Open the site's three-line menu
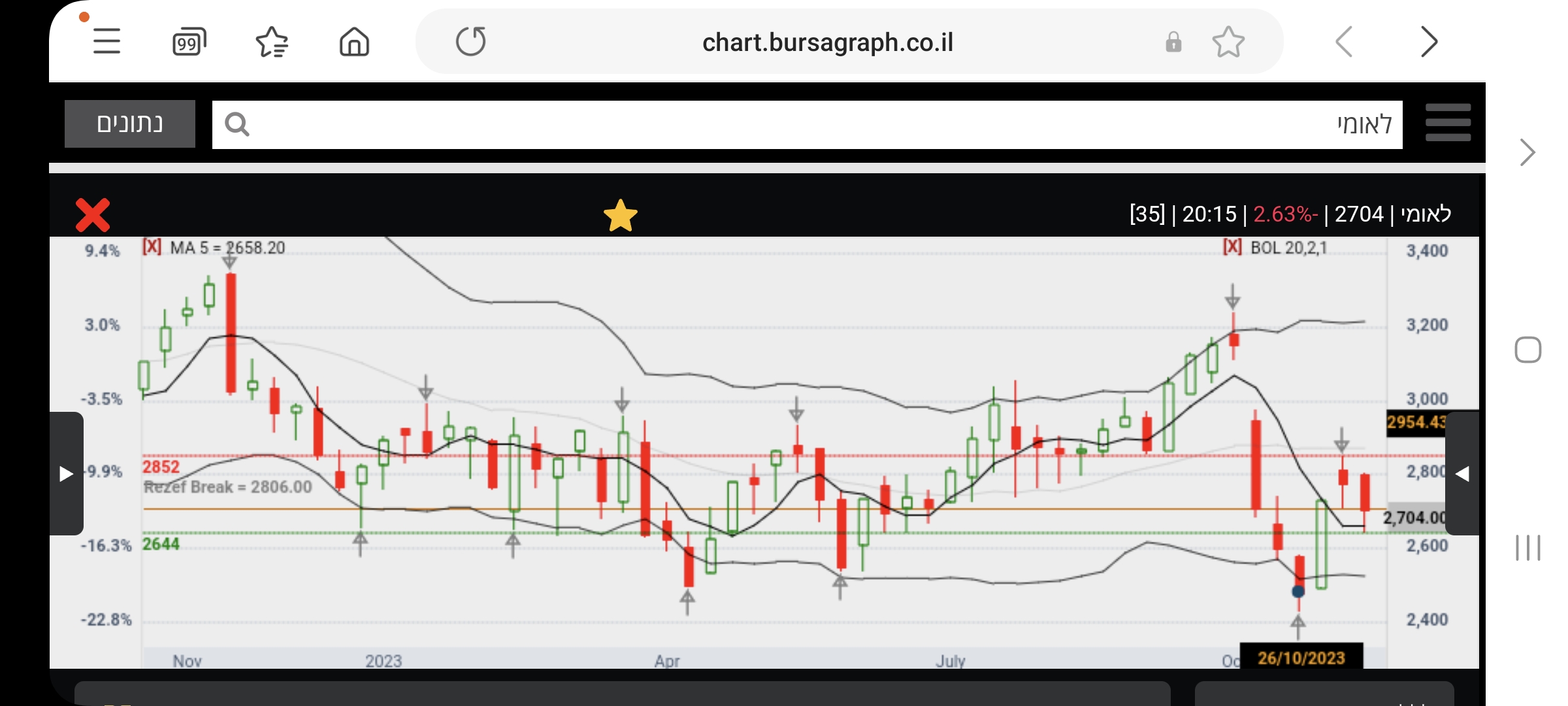The width and height of the screenshot is (1568, 706). point(1448,123)
